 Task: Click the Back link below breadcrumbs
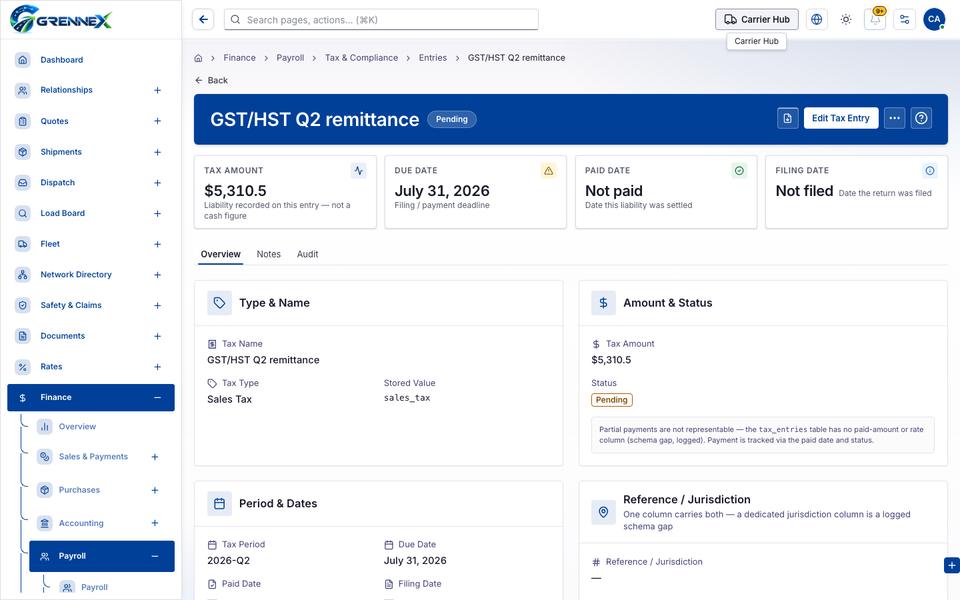coord(211,80)
